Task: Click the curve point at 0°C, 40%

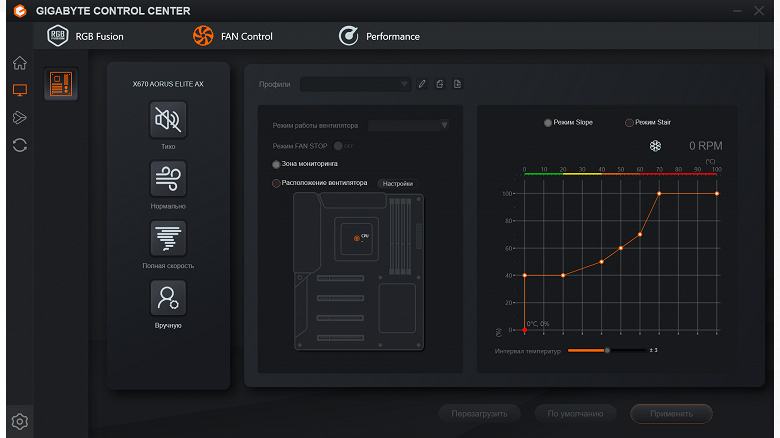Action: [524, 275]
